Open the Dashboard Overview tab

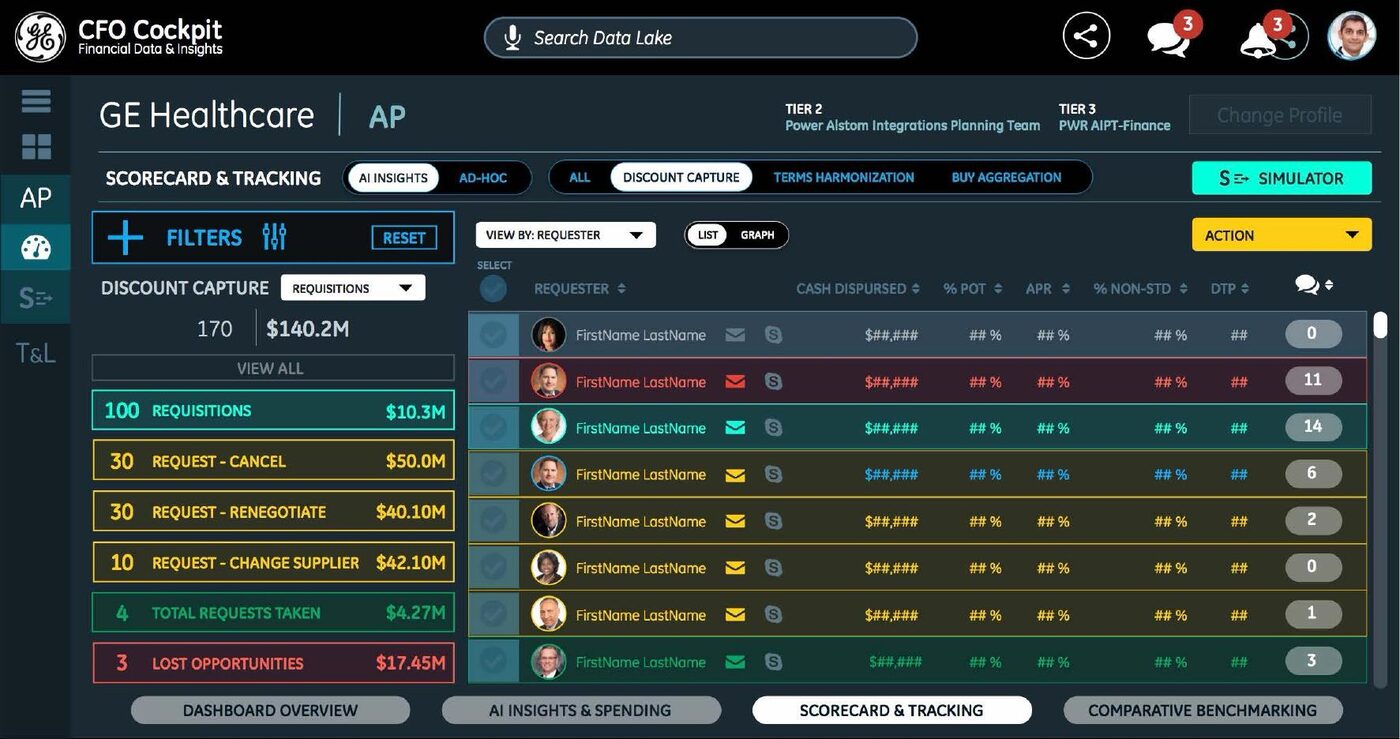point(270,711)
